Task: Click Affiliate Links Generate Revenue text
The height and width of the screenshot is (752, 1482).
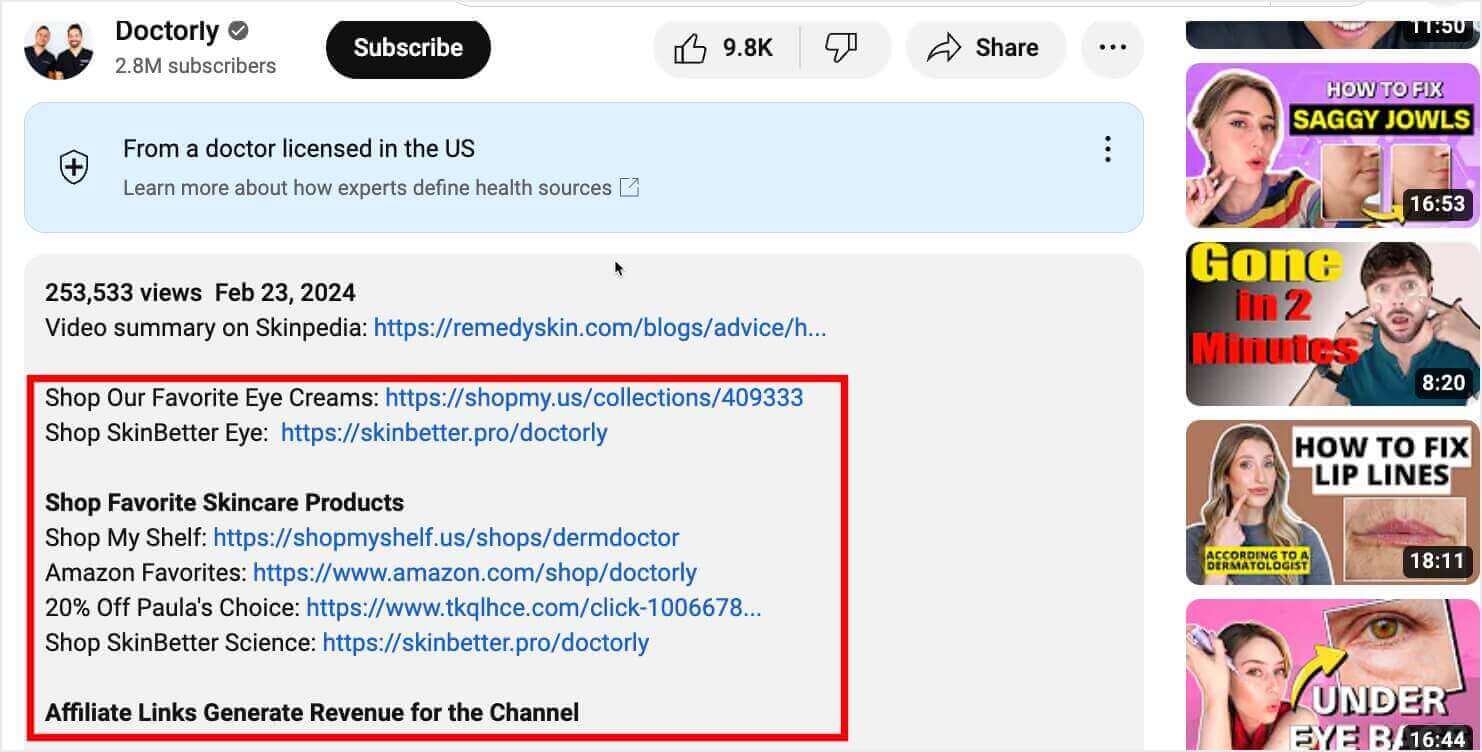Action: coord(312,713)
